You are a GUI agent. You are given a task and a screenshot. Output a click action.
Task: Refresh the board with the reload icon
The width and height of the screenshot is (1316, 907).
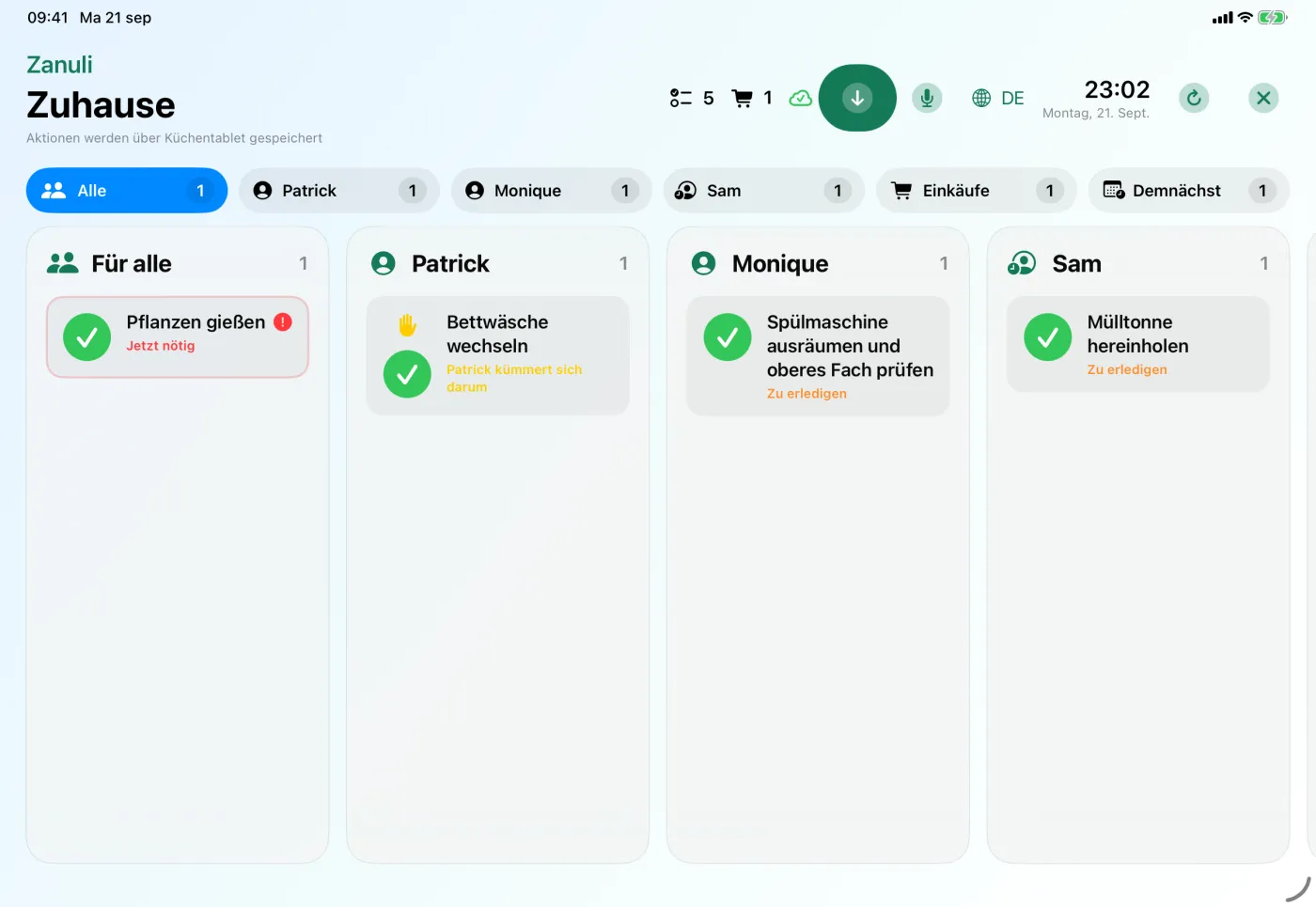pos(1194,98)
